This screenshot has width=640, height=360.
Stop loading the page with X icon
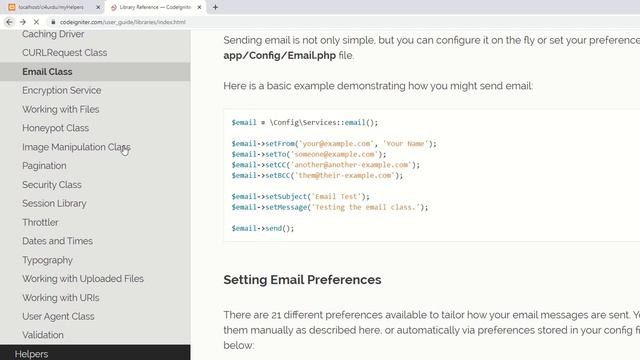(x=36, y=22)
